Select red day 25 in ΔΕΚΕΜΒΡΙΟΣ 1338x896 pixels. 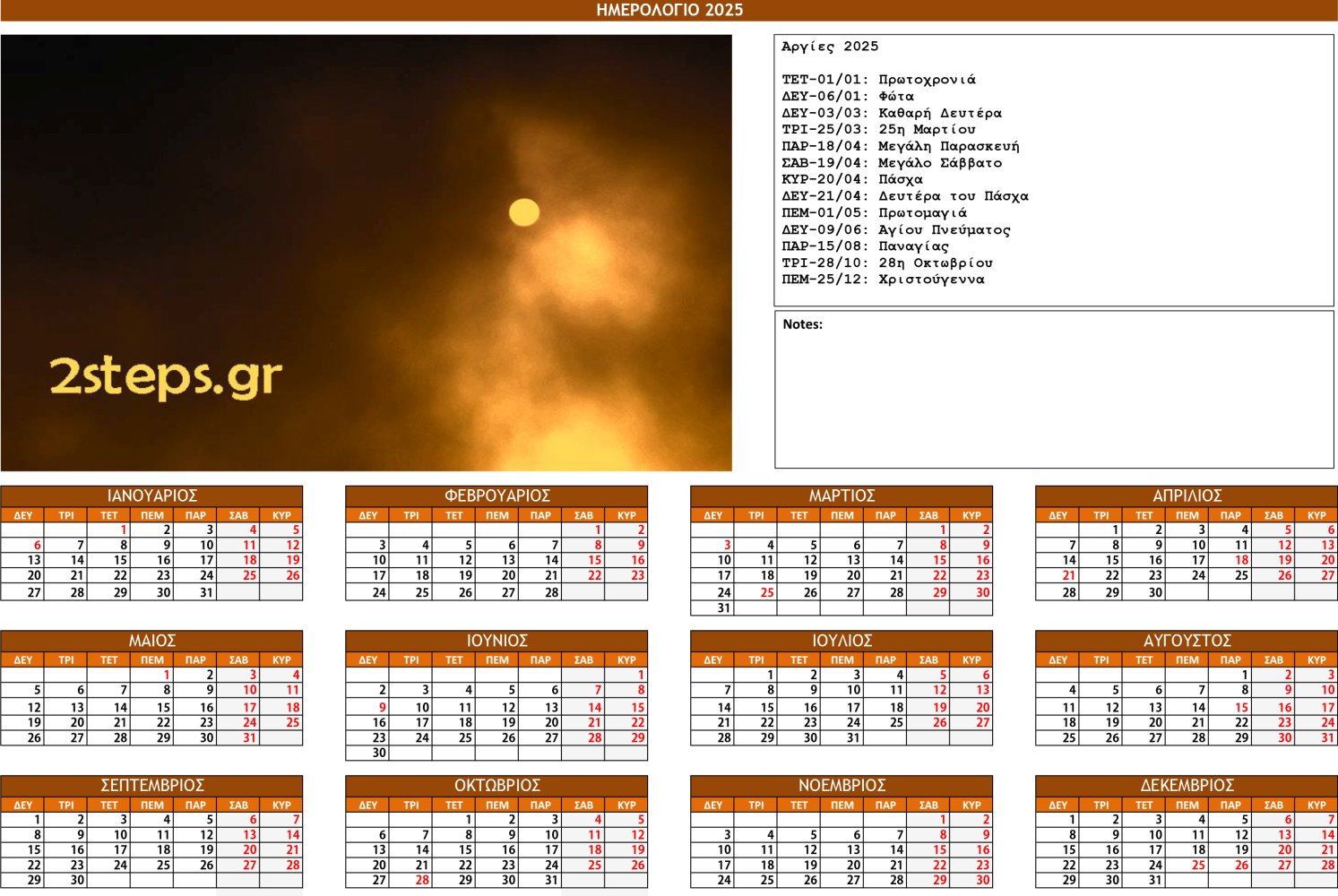(x=1187, y=866)
